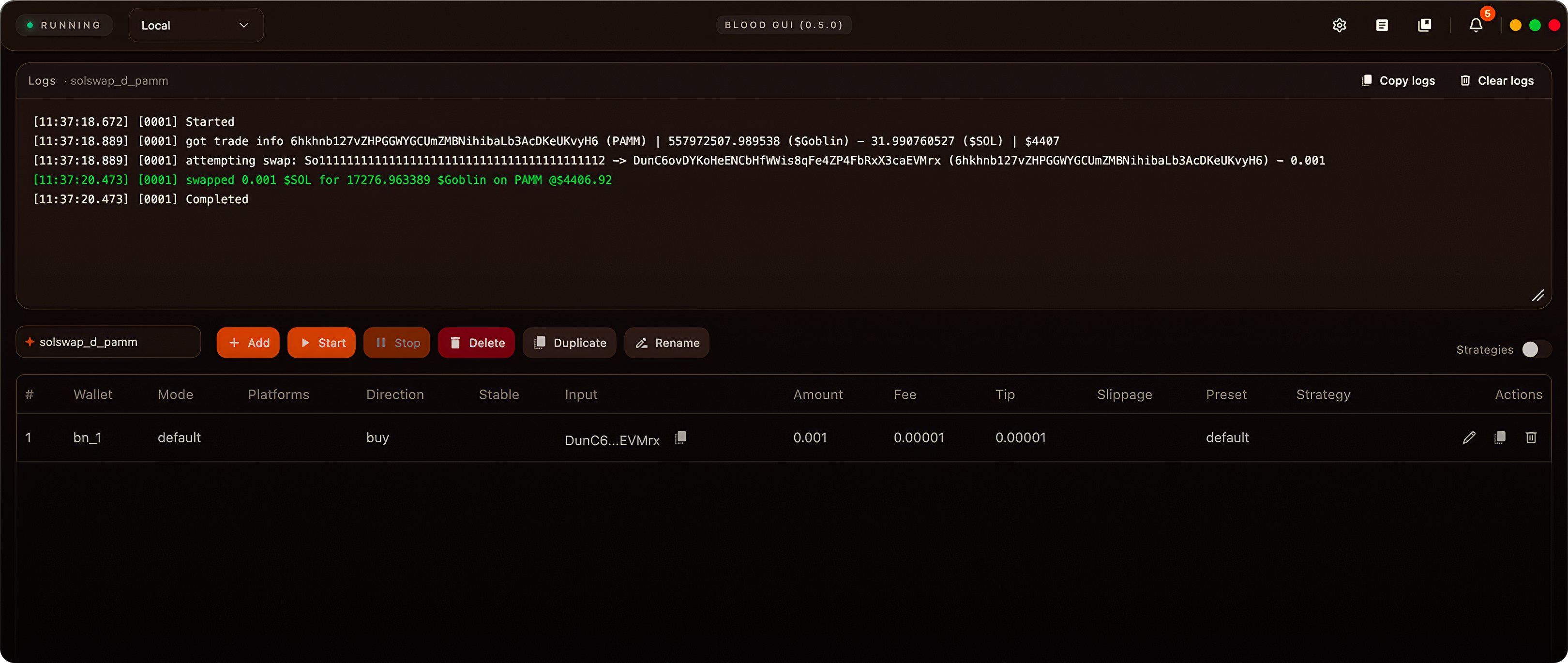Click the Rename button
Viewport: 1568px width, 663px height.
click(x=667, y=343)
